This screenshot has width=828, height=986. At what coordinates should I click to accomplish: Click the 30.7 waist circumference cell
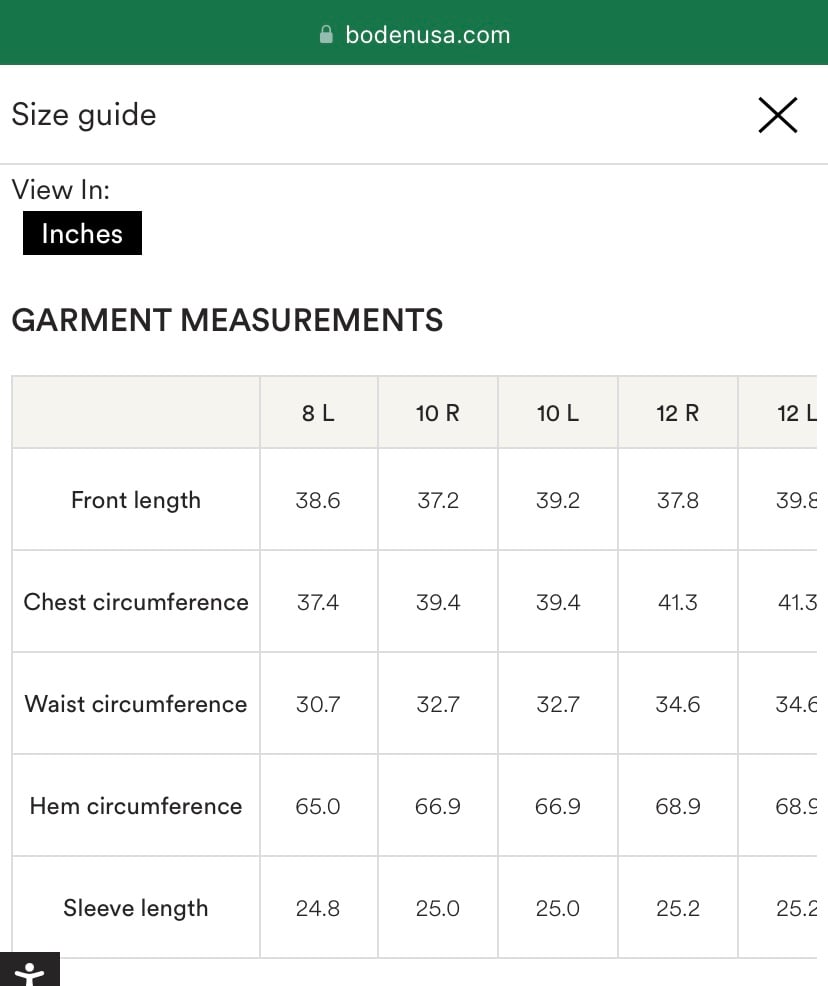(319, 704)
